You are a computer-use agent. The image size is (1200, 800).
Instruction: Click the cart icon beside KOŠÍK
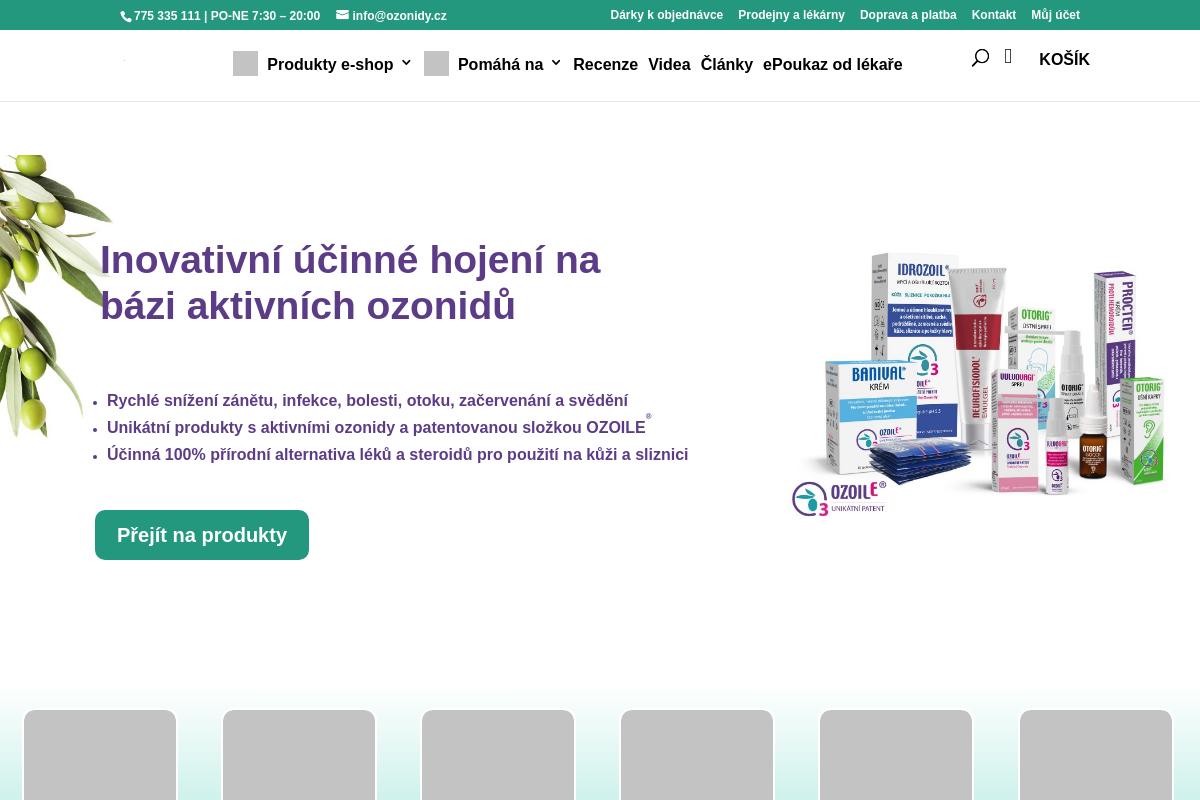pos(1008,57)
